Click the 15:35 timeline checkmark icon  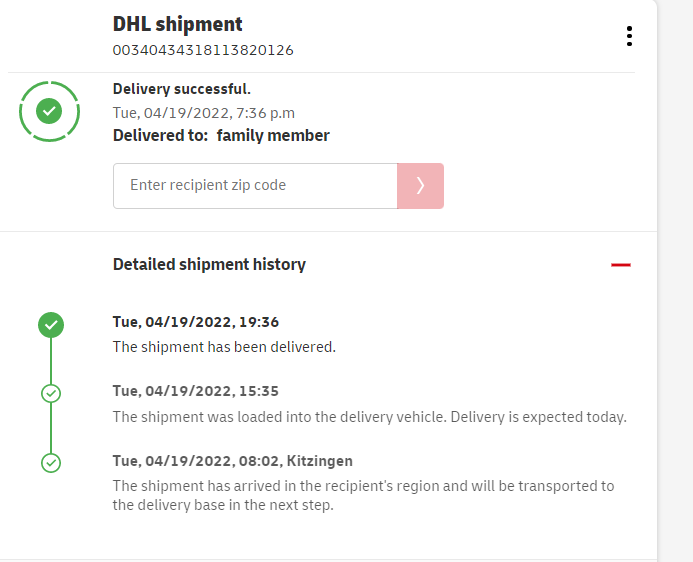coord(51,393)
